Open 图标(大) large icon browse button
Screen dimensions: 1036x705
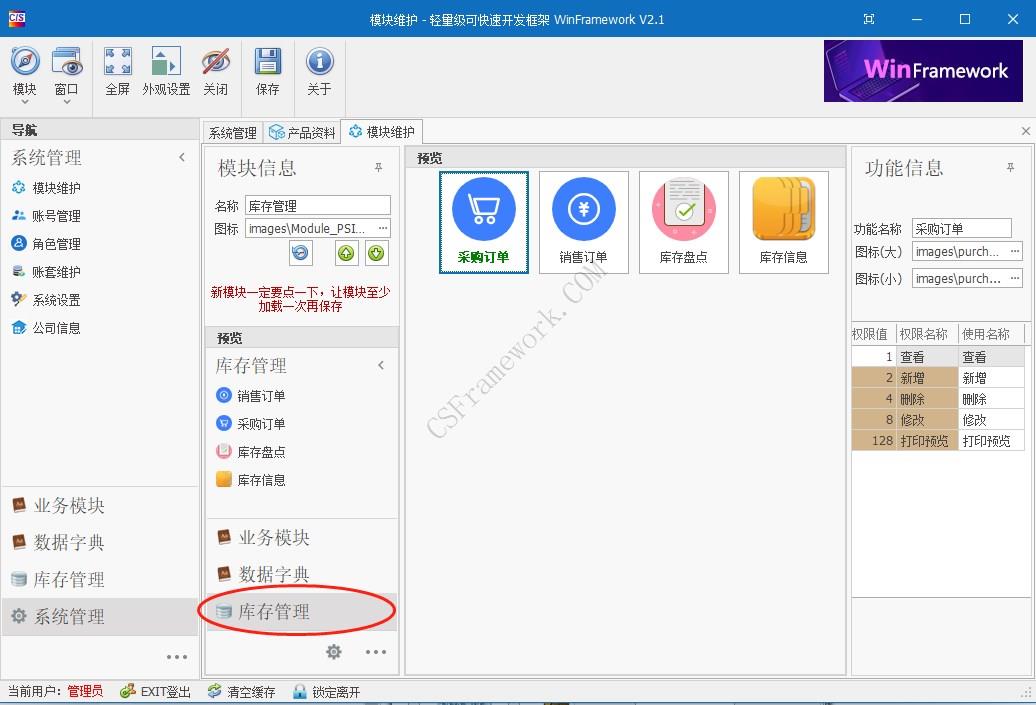(1017, 251)
